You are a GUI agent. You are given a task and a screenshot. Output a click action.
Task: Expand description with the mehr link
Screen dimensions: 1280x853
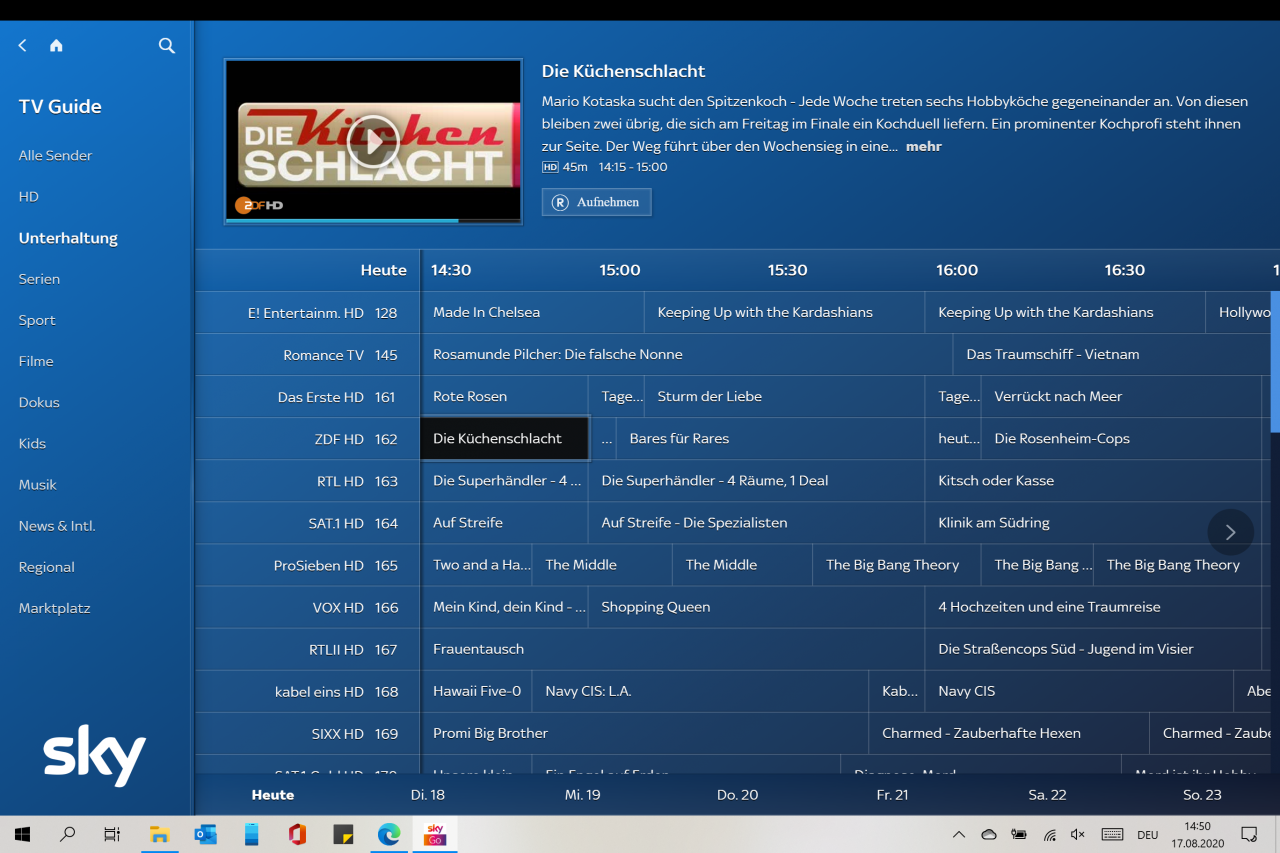(924, 146)
